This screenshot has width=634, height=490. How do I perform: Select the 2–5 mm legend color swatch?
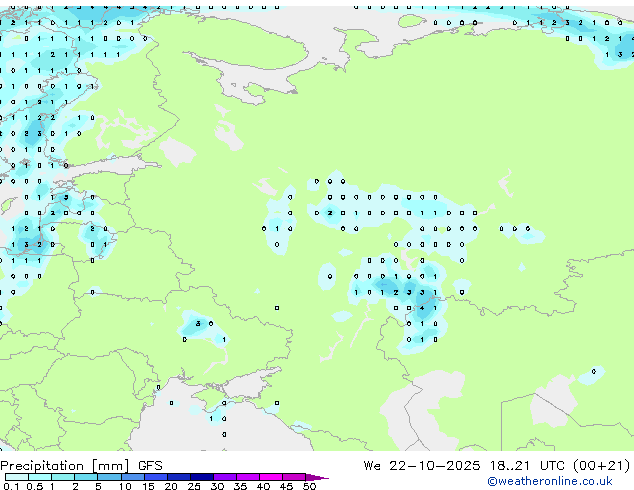pos(86,477)
